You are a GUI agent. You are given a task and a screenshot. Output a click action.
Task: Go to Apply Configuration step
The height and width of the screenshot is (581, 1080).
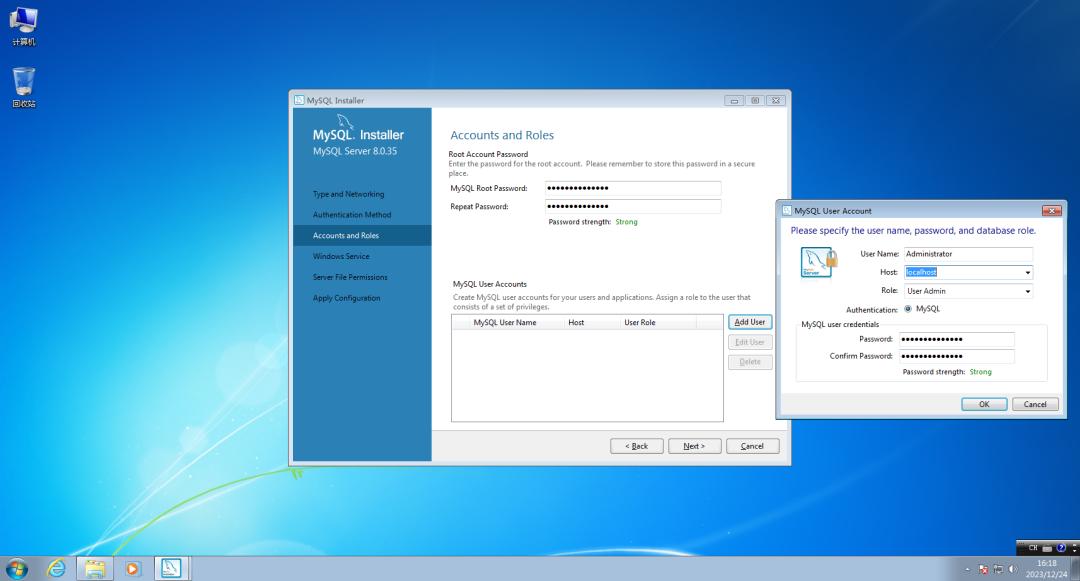click(346, 298)
